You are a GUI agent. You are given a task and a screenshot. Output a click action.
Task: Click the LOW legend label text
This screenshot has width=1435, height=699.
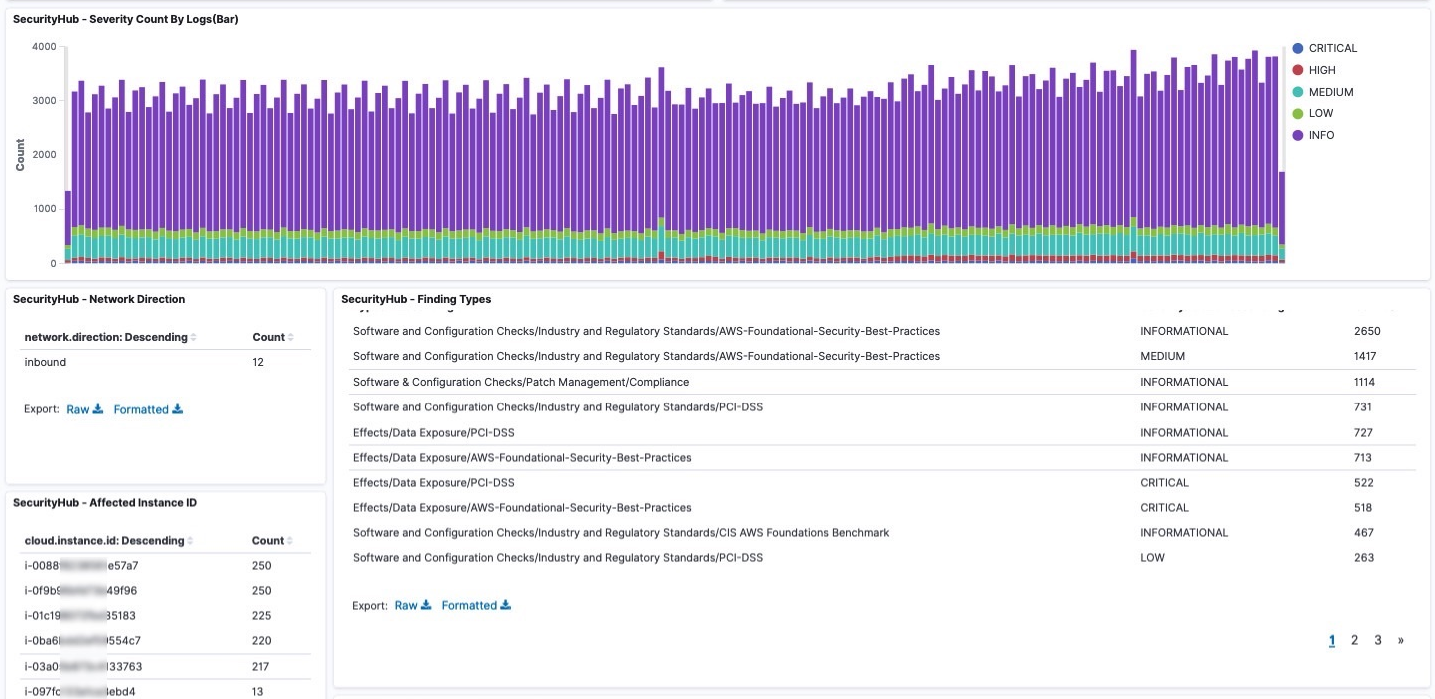1321,113
